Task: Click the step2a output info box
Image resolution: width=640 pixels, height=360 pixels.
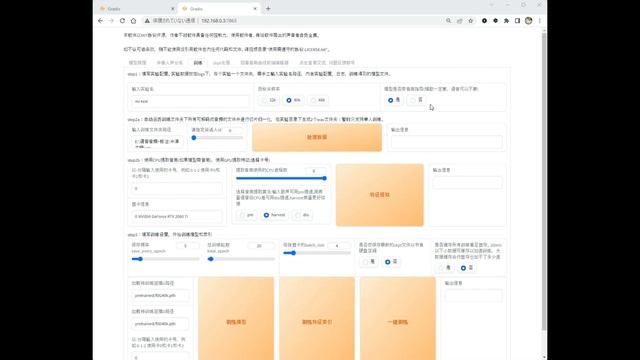Action: point(447,142)
